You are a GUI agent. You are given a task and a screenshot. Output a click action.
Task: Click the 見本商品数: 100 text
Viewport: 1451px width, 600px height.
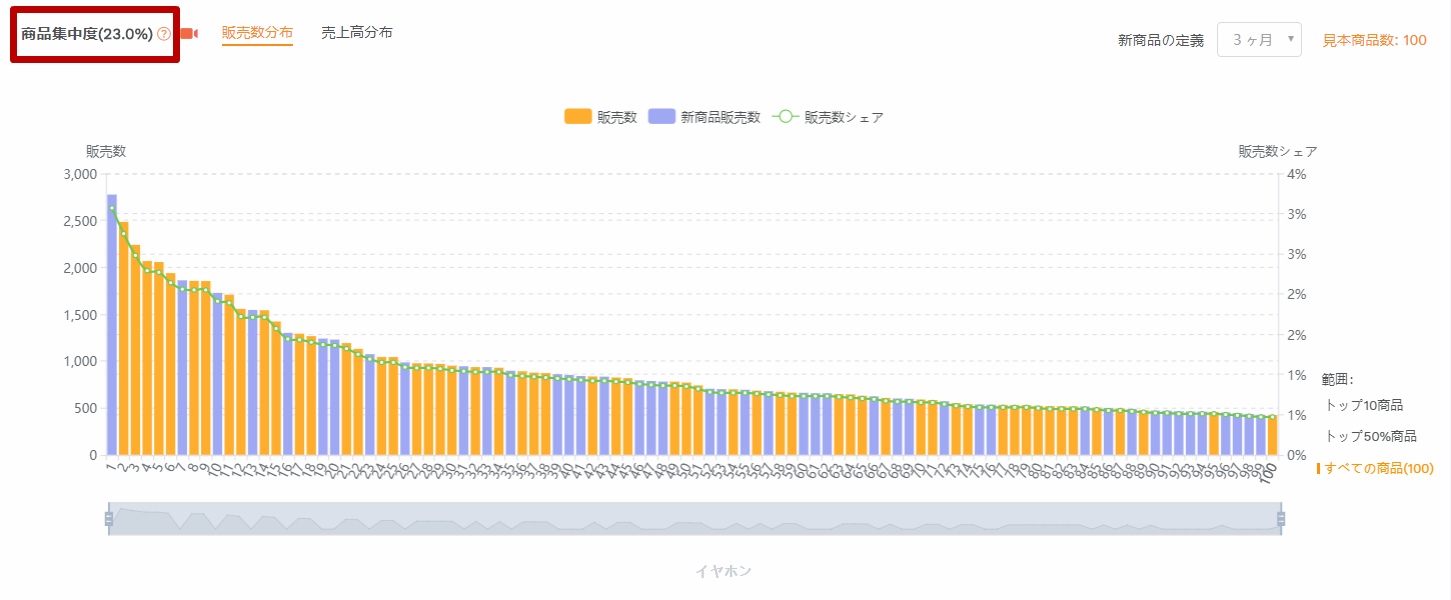pyautogui.click(x=1374, y=40)
